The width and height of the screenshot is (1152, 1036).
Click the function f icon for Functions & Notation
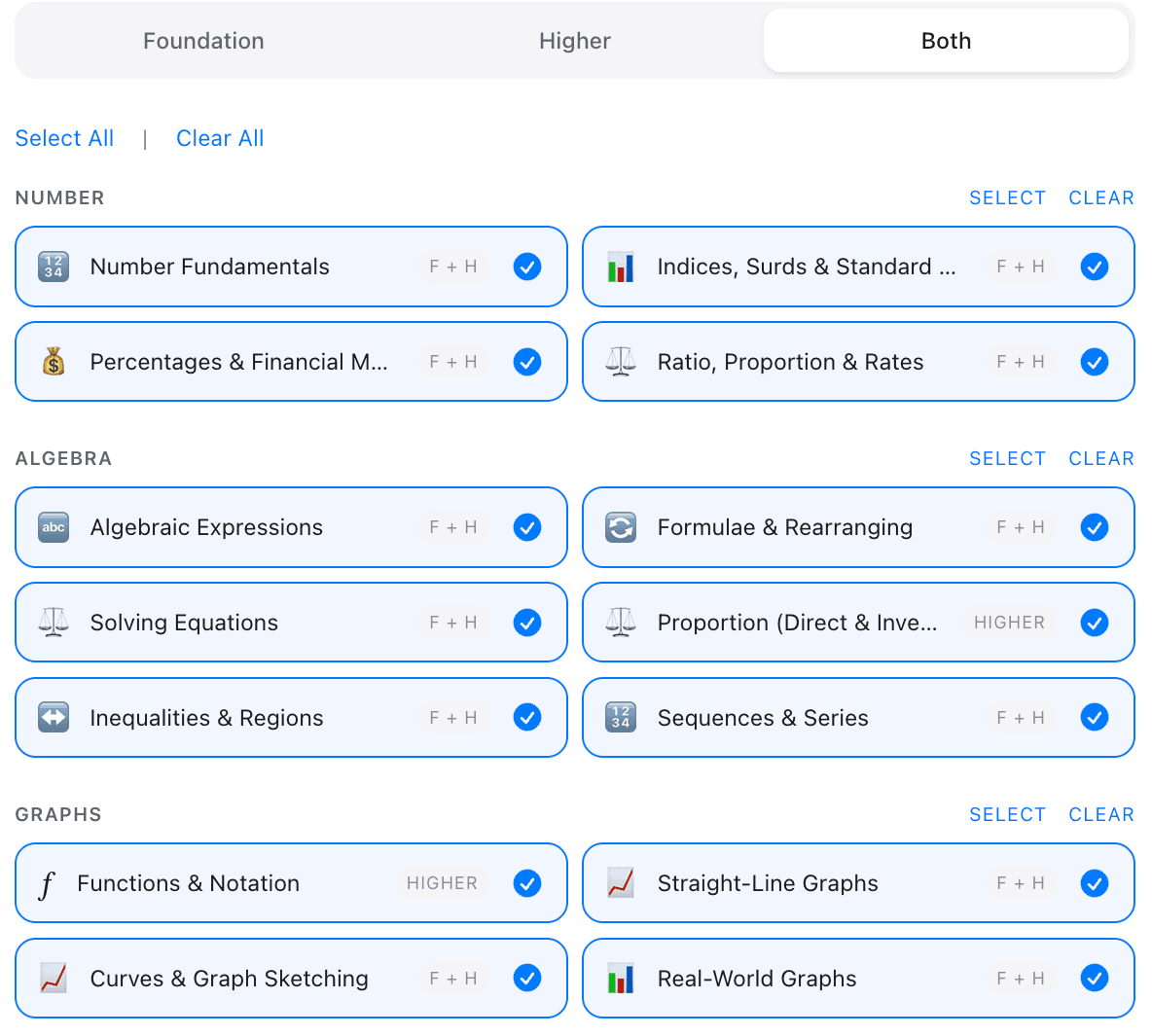[47, 884]
